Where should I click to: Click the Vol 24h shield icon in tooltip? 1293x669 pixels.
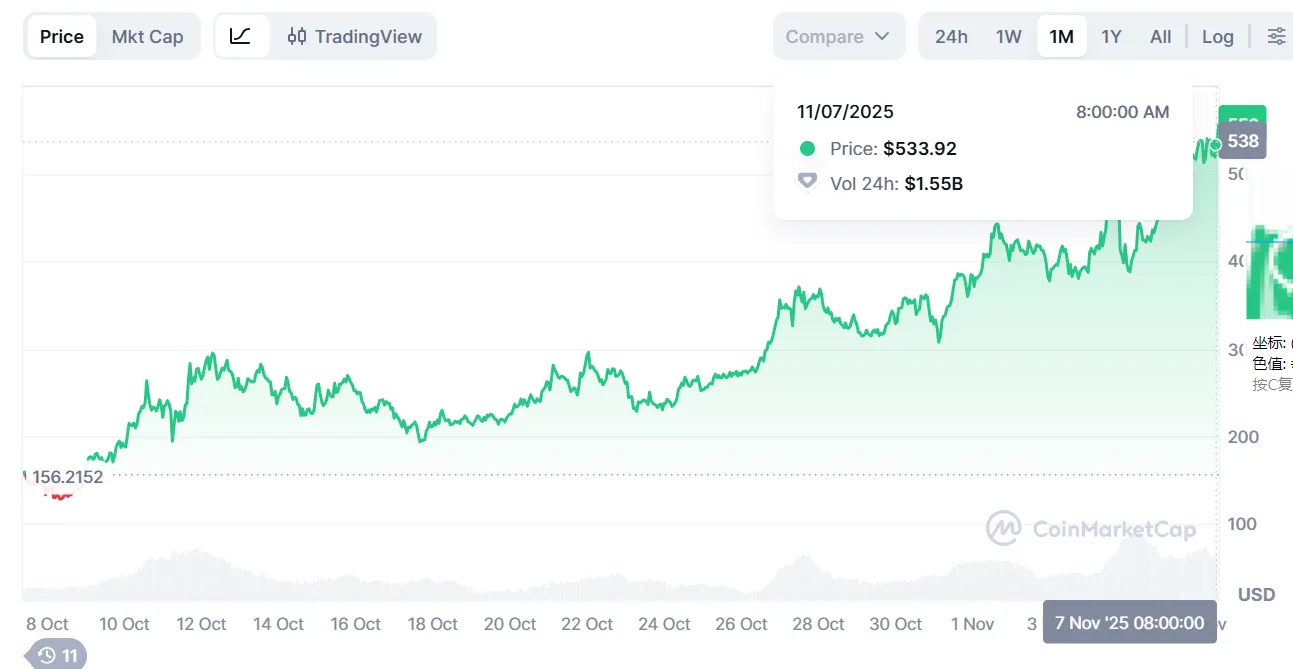[x=806, y=183]
